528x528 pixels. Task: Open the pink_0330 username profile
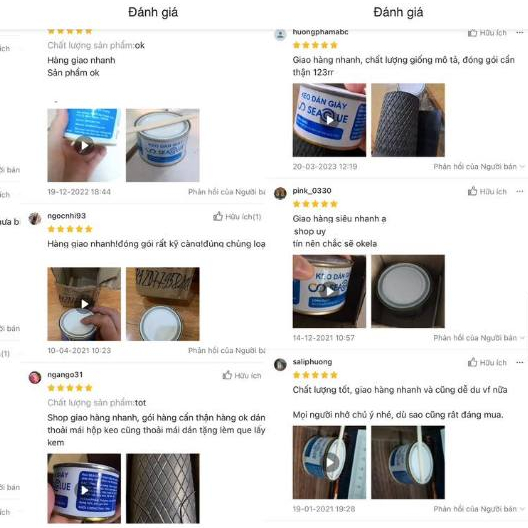pos(312,191)
